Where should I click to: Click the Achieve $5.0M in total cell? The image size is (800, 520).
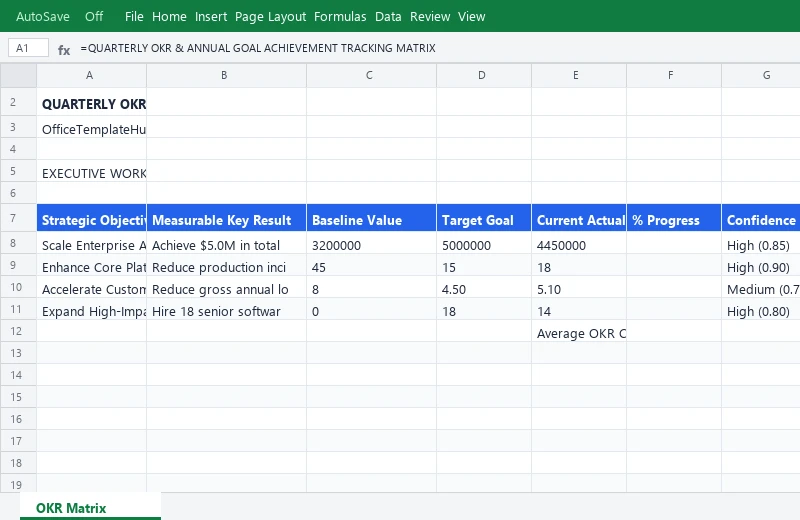point(226,243)
